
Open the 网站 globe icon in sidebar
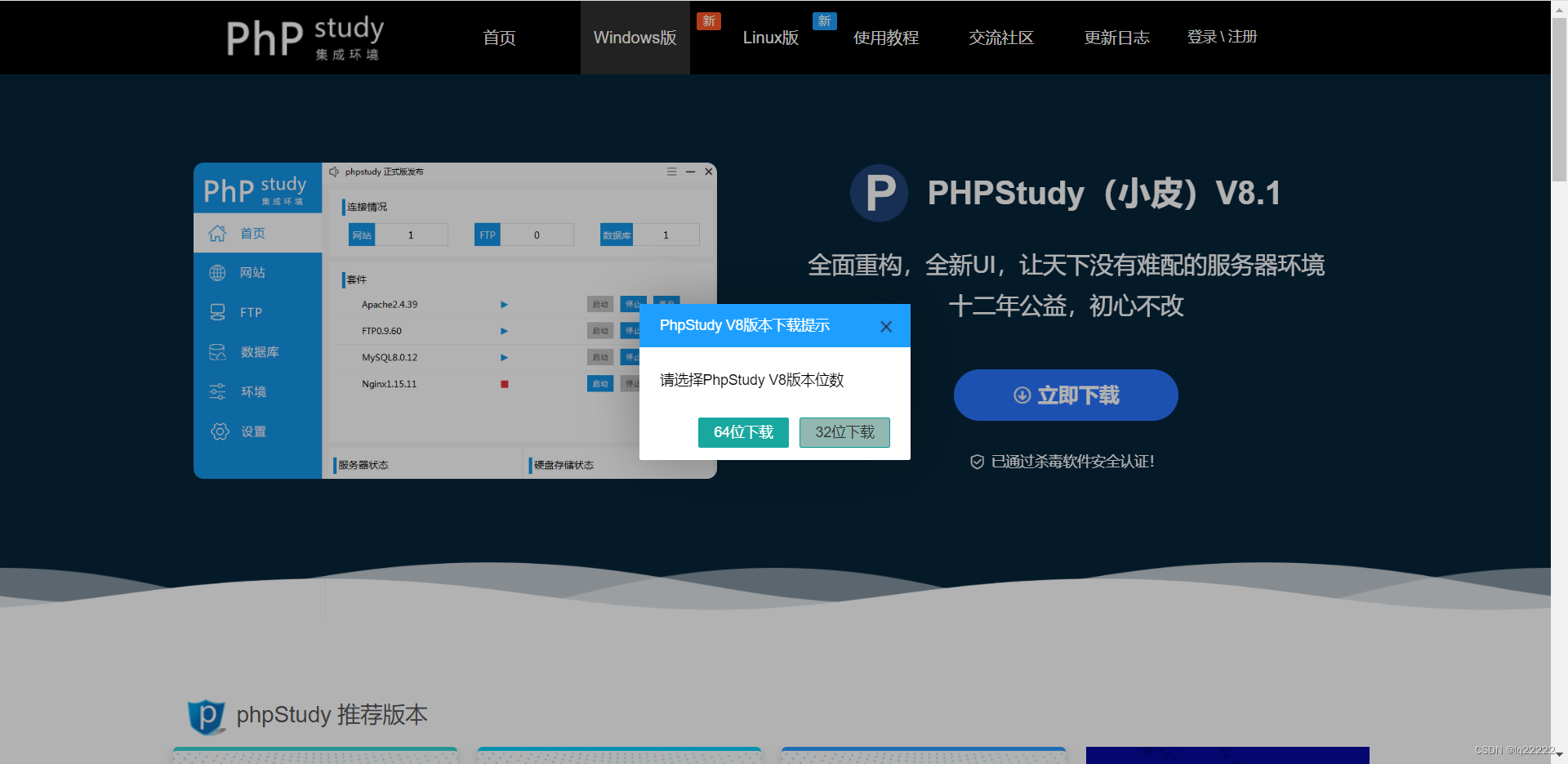tap(217, 272)
